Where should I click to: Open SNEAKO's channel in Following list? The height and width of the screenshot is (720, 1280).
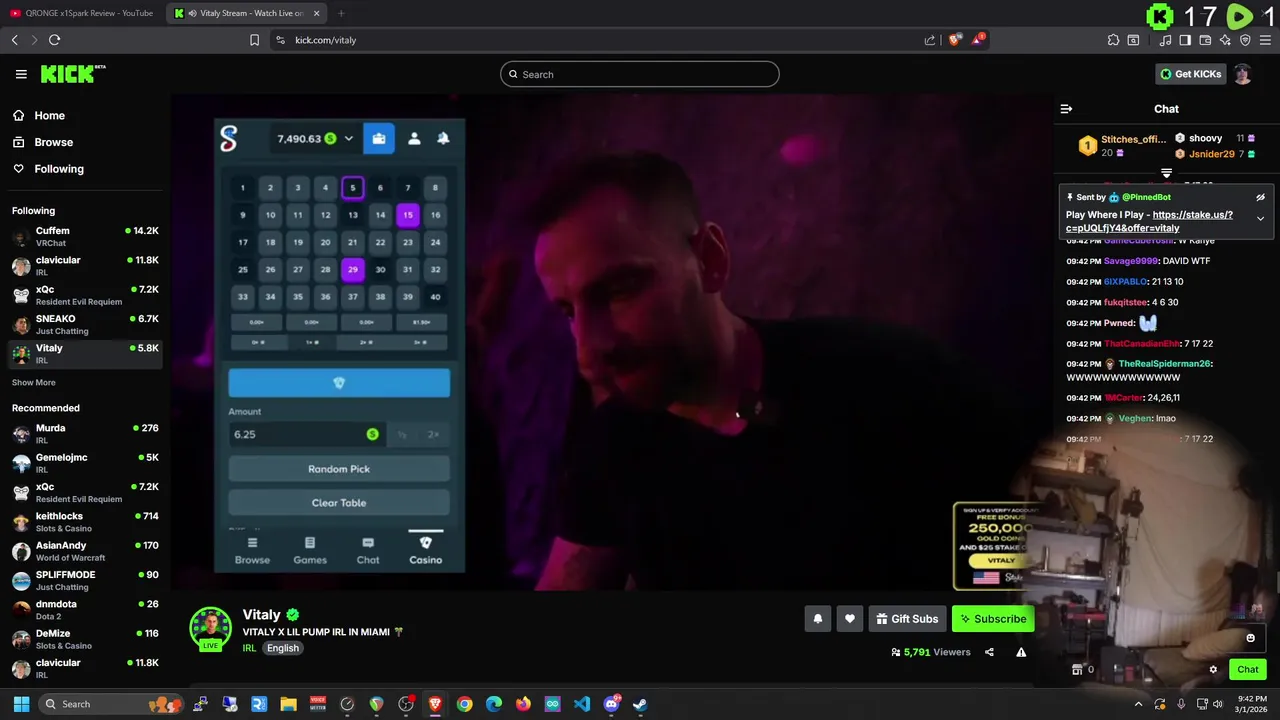coord(85,324)
